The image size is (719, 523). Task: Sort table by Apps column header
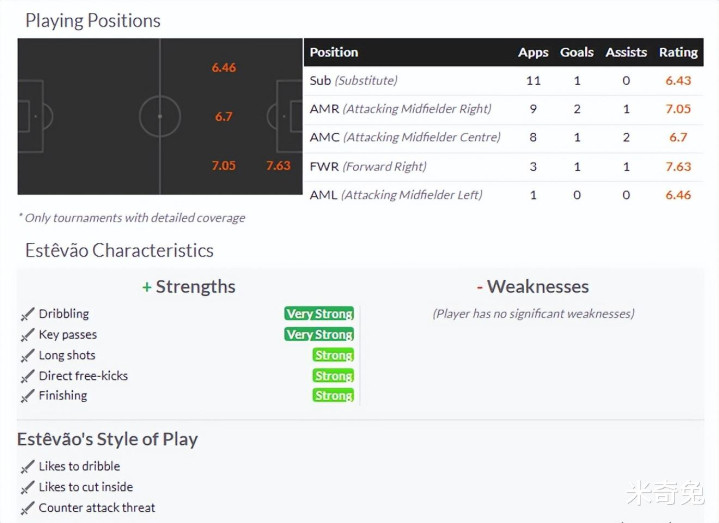[x=533, y=52]
